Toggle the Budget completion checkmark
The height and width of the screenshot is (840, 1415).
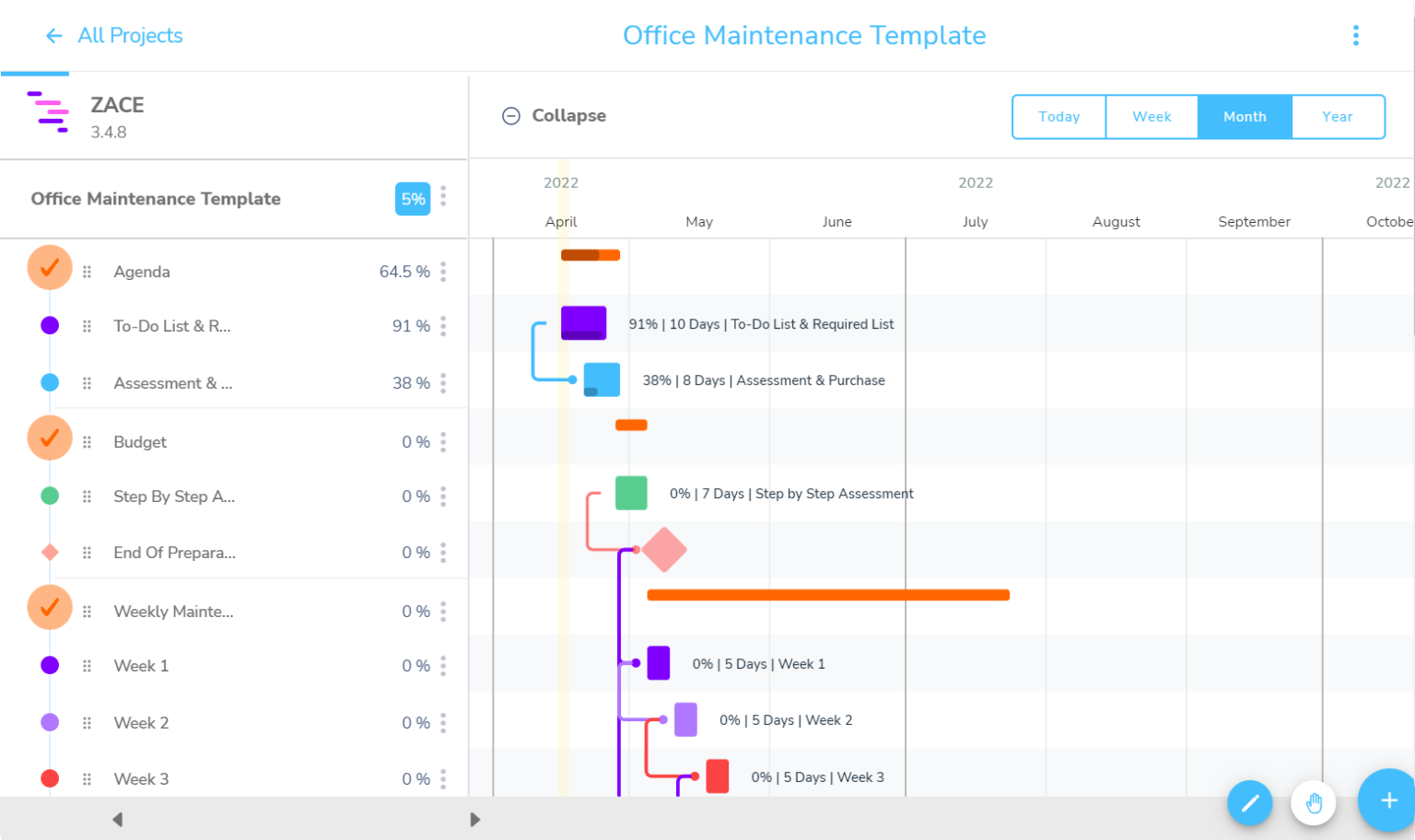pyautogui.click(x=50, y=437)
